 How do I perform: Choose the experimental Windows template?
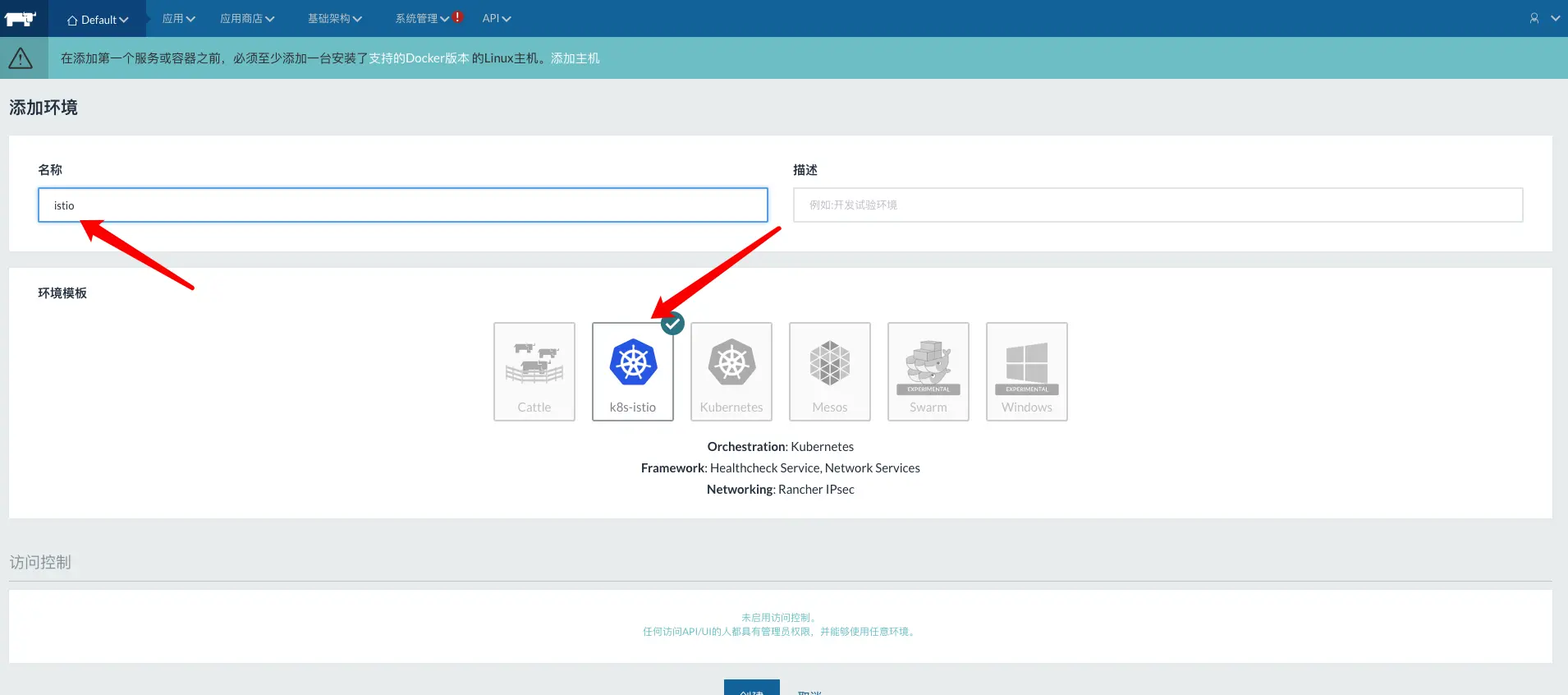click(1027, 371)
